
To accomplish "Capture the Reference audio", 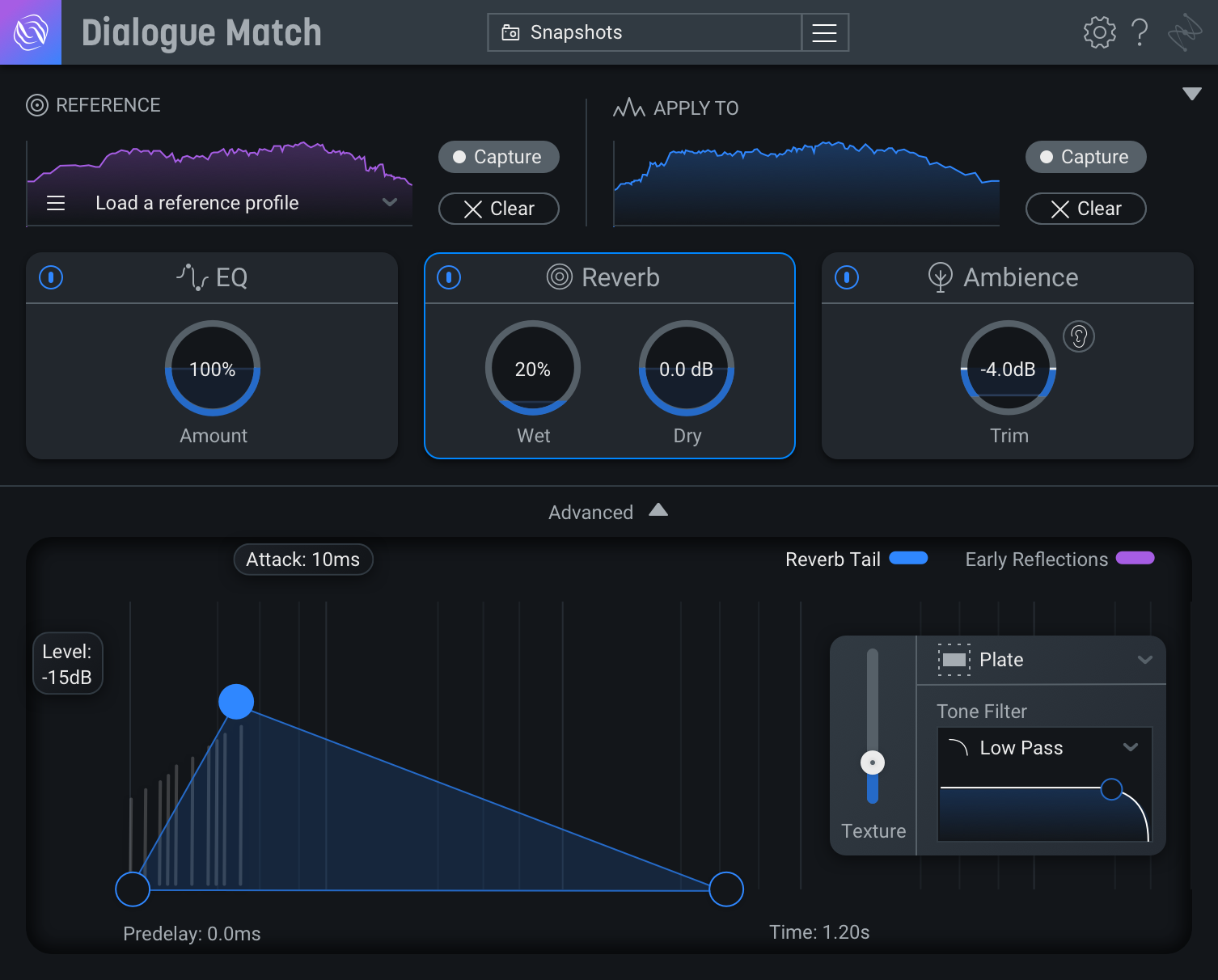I will 498,157.
